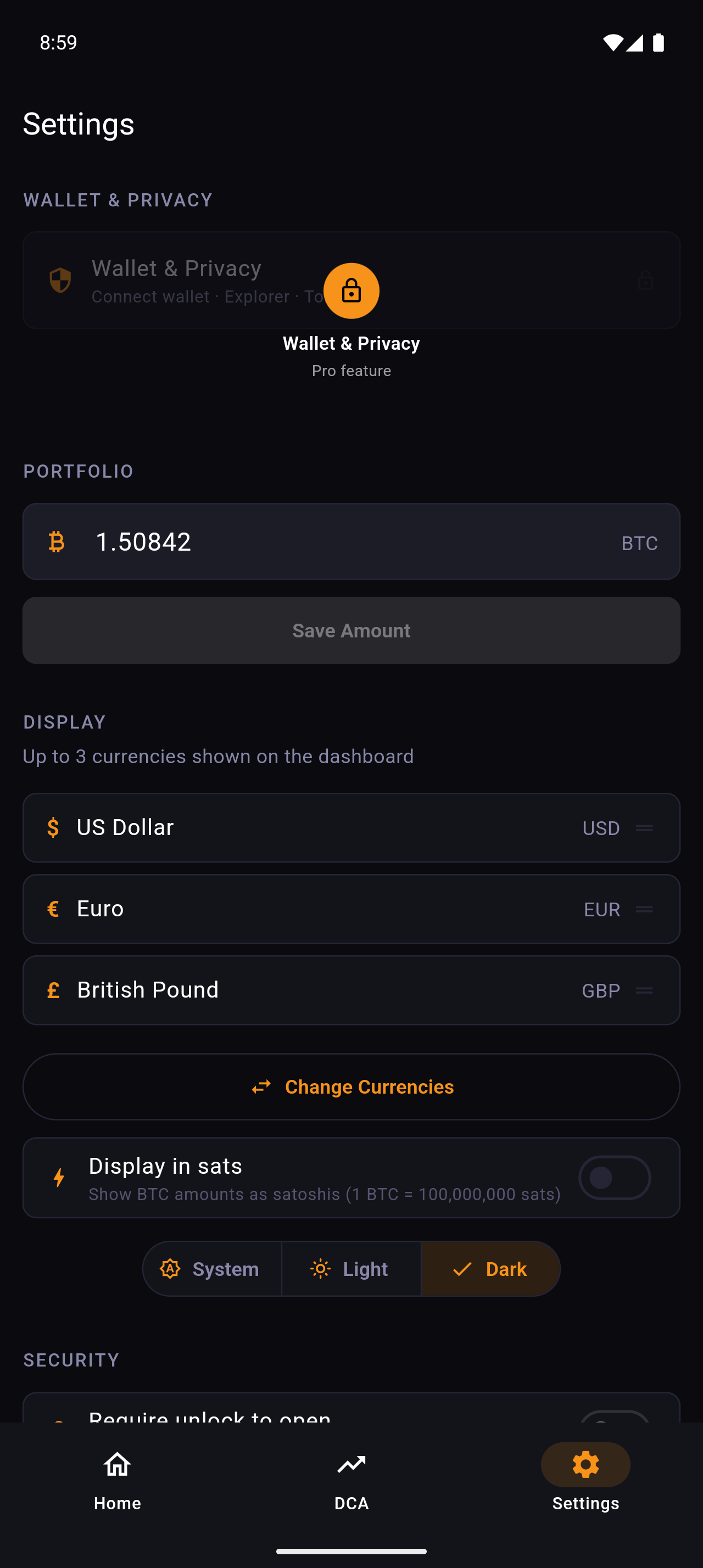Tap the Bitcoin symbol icon

point(57,542)
